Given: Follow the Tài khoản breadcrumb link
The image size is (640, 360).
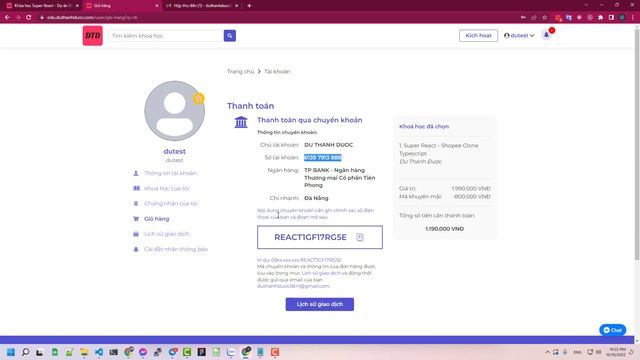Looking at the screenshot, I should 277,71.
